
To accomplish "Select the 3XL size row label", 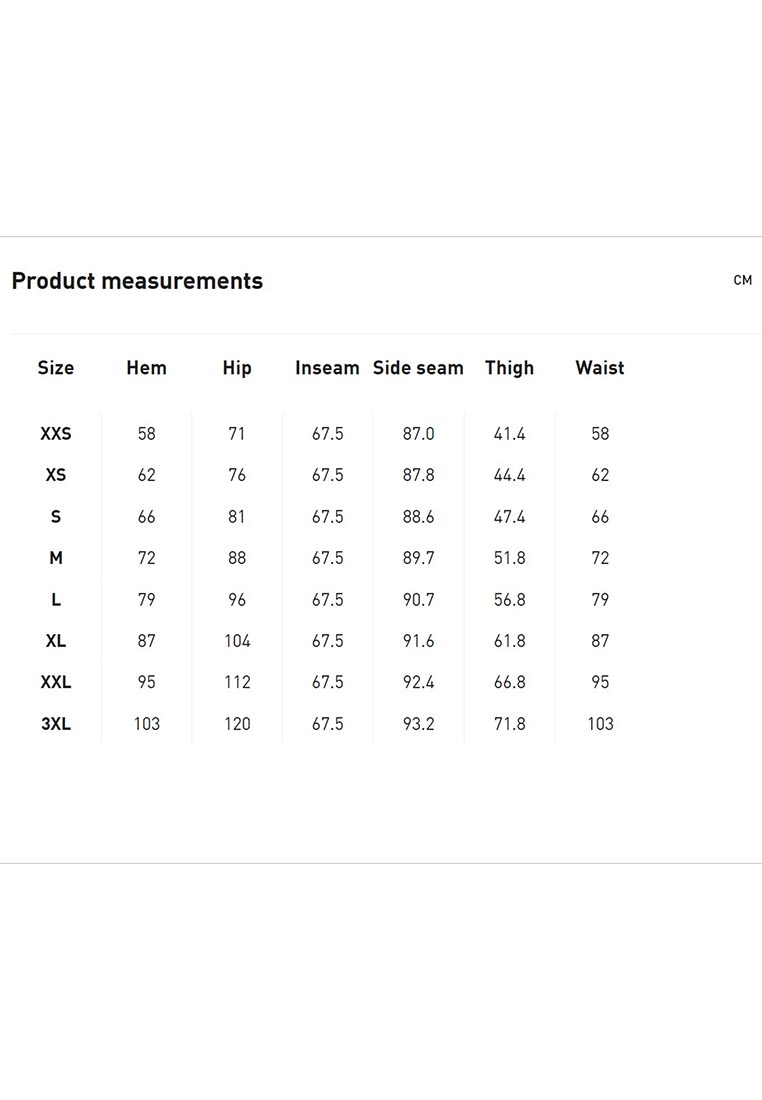I will 55,724.
